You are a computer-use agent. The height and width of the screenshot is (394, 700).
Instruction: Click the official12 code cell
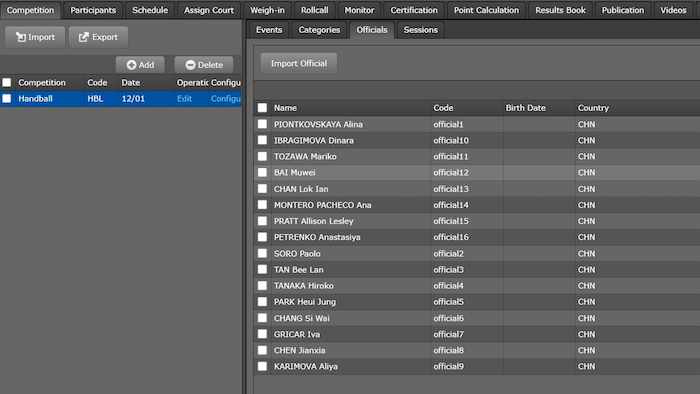(x=451, y=172)
